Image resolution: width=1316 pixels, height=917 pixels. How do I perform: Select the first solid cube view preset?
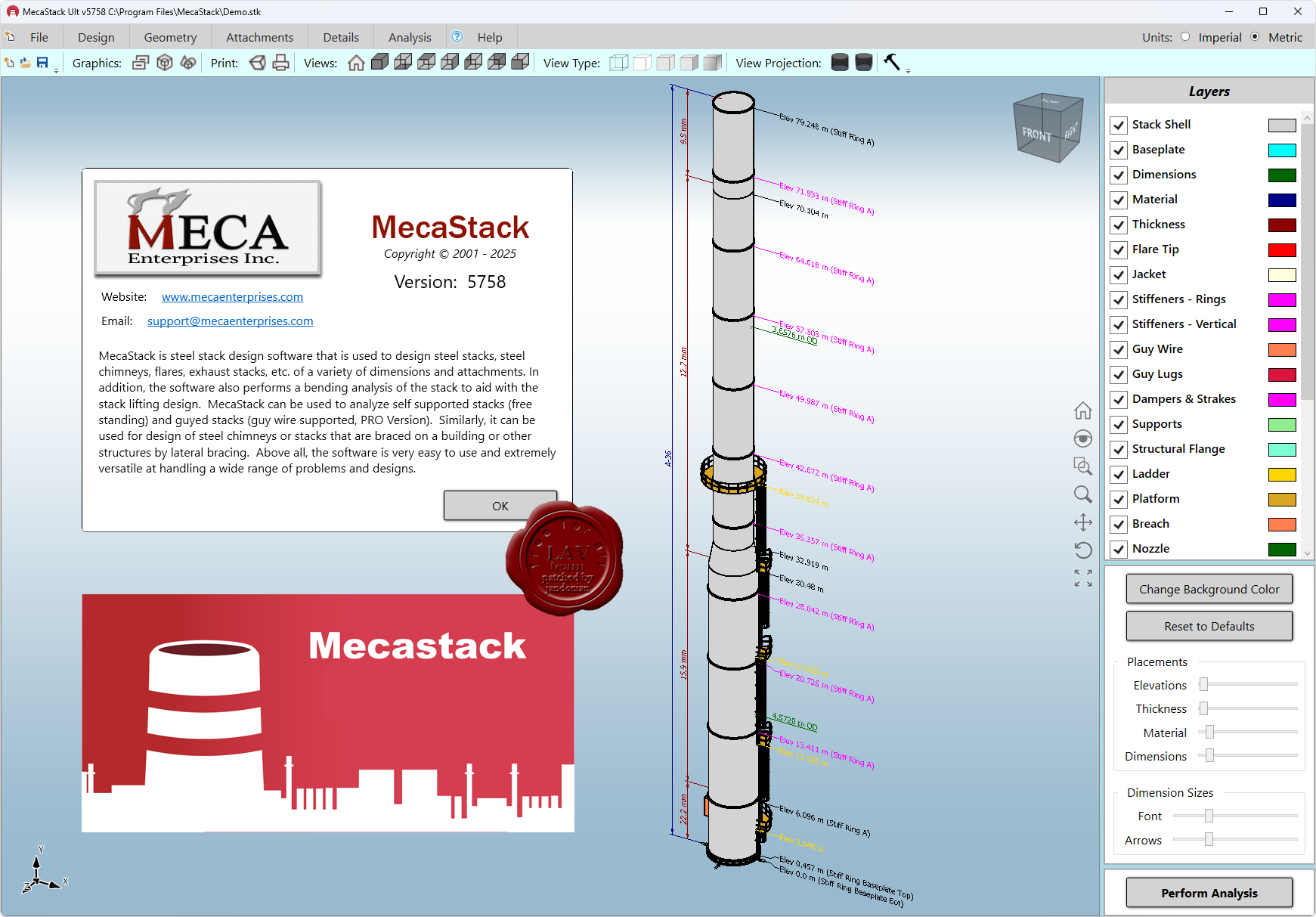(x=379, y=62)
